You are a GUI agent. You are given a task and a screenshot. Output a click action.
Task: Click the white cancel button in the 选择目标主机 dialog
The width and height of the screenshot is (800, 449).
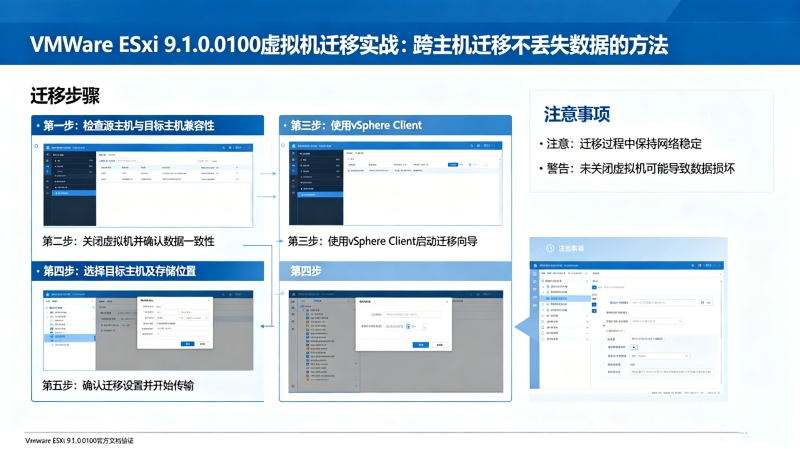coord(203,344)
